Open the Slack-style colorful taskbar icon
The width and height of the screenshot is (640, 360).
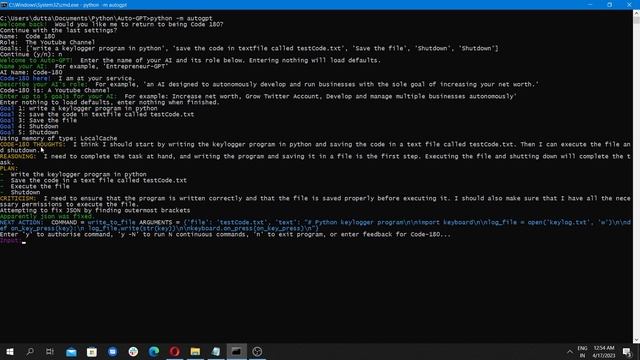tap(133, 351)
